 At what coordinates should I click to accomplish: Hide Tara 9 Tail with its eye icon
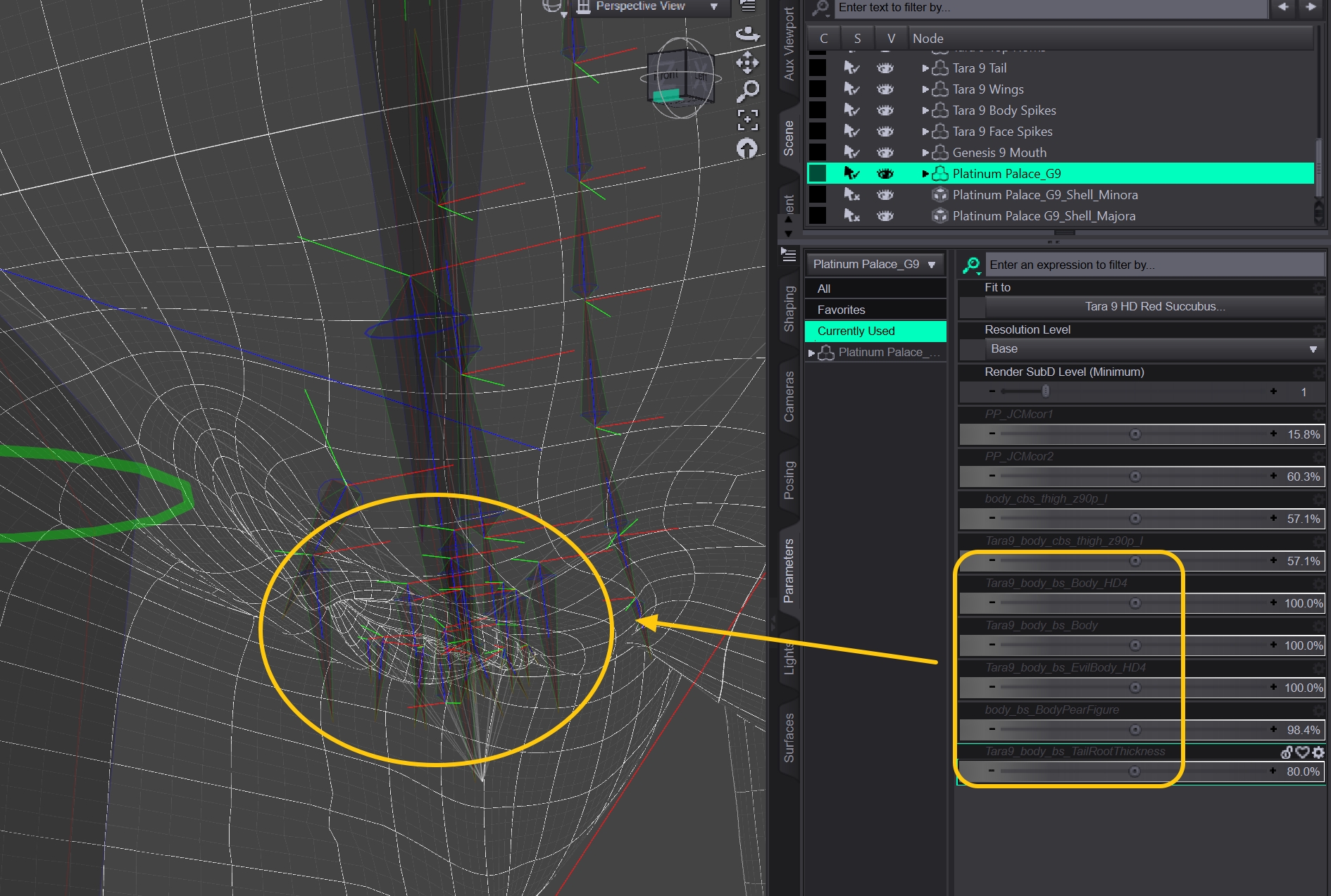(x=885, y=68)
